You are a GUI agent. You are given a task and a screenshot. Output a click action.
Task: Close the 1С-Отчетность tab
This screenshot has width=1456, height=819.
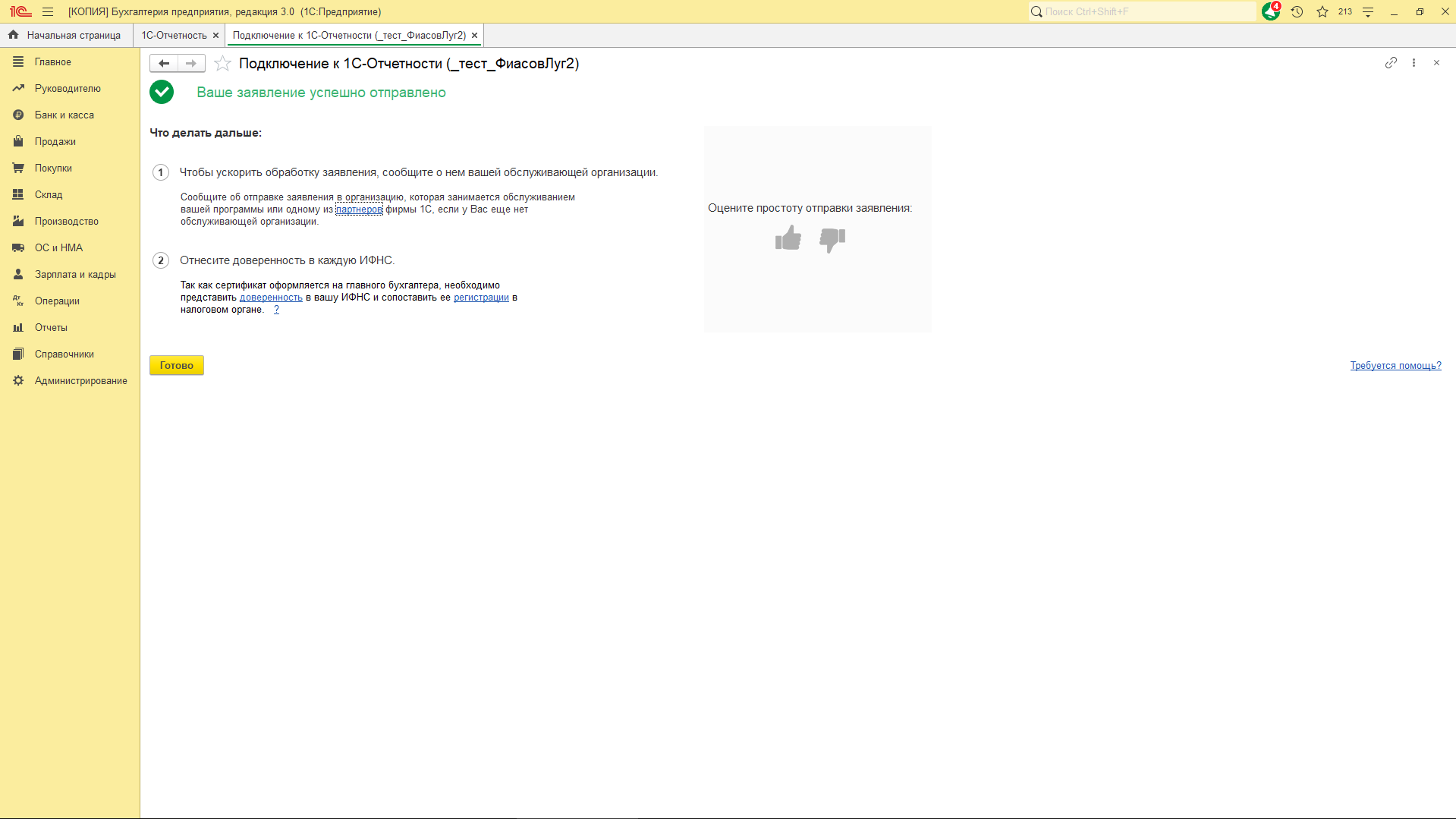[x=216, y=36]
